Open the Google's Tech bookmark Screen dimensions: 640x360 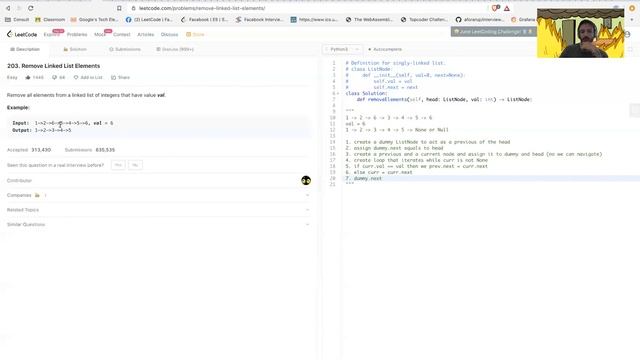coord(95,19)
